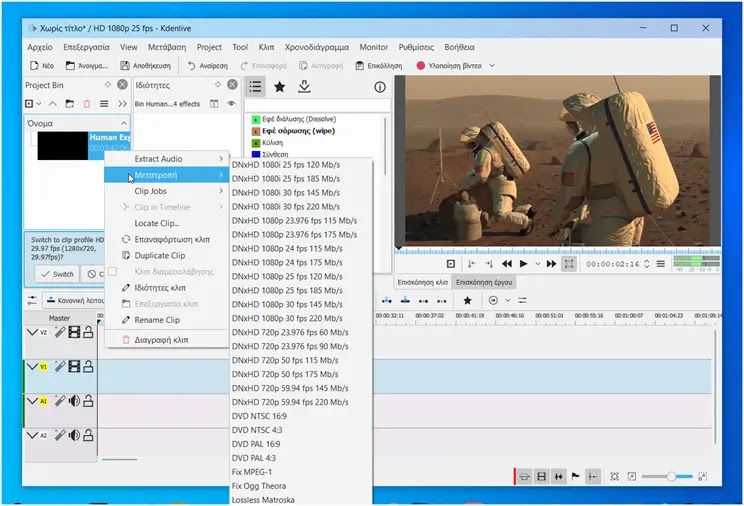Click the effects search input field
Screen dimensions: 744x506
318,105
